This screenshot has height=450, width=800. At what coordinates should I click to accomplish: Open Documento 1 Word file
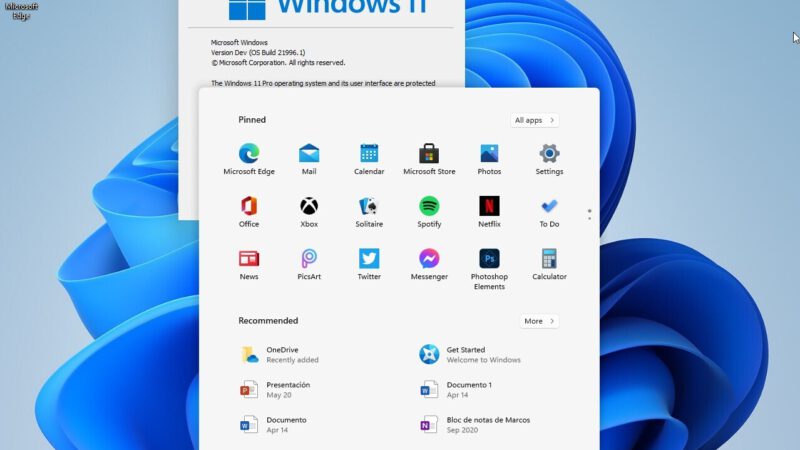(x=456, y=390)
